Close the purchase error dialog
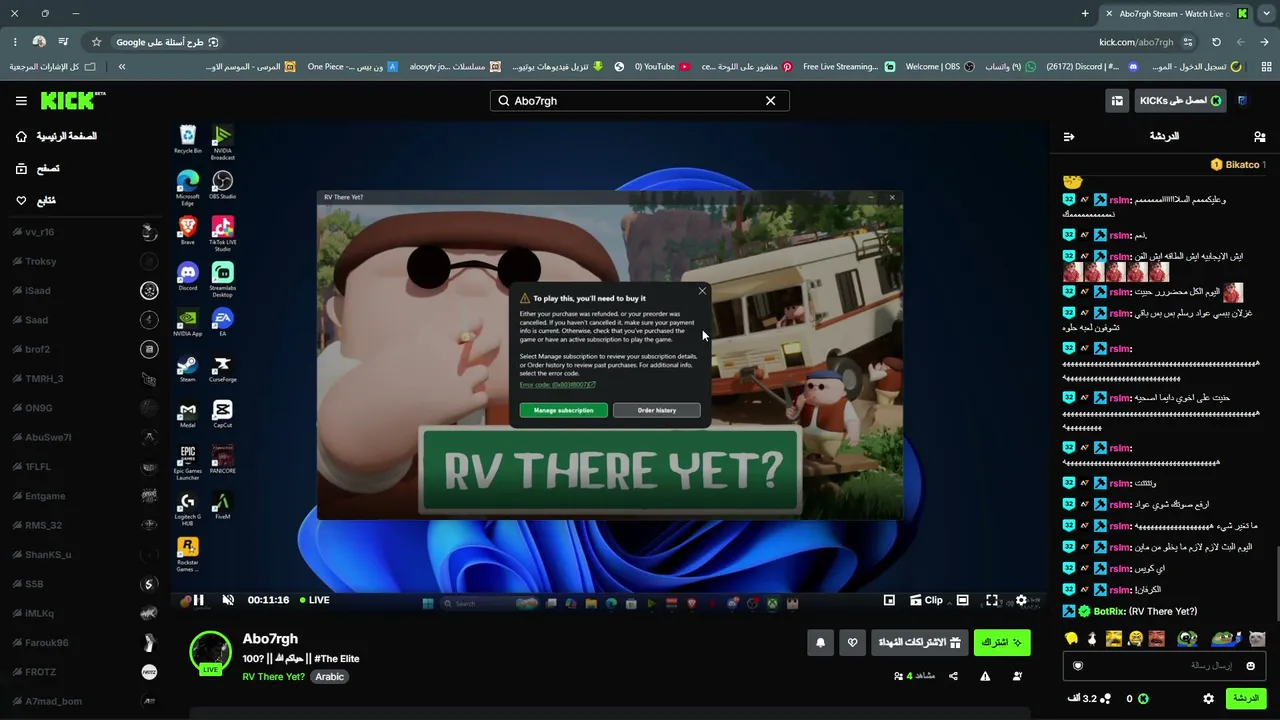The width and height of the screenshot is (1280, 720). (702, 292)
